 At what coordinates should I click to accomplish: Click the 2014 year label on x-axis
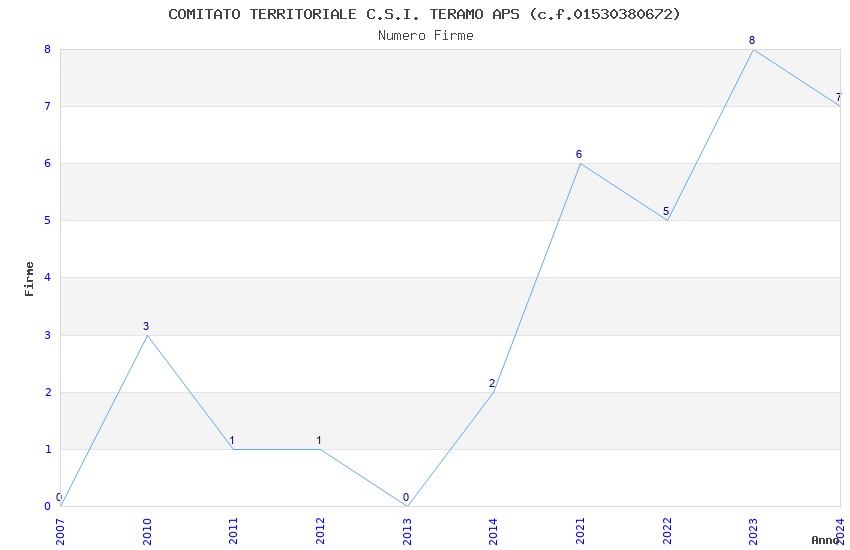click(x=493, y=532)
